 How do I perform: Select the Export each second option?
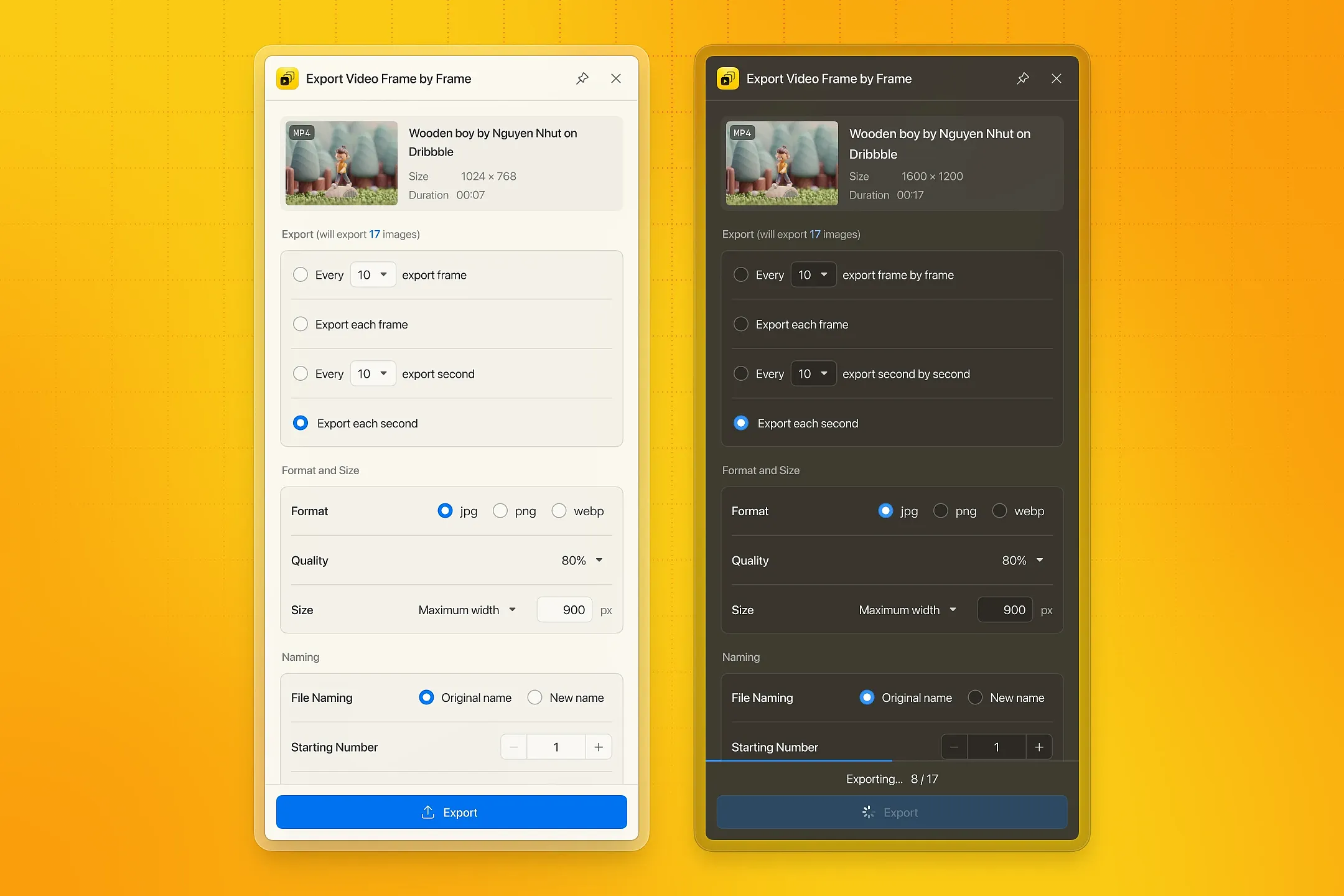pyautogui.click(x=301, y=422)
